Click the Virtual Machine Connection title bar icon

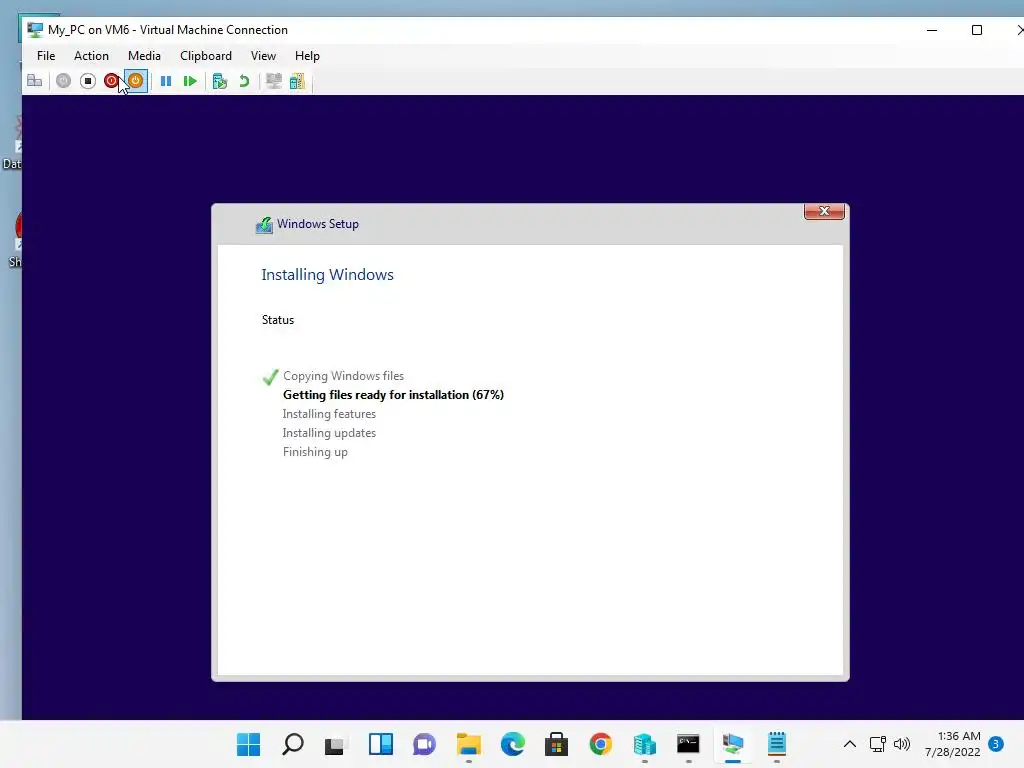pyautogui.click(x=35, y=30)
